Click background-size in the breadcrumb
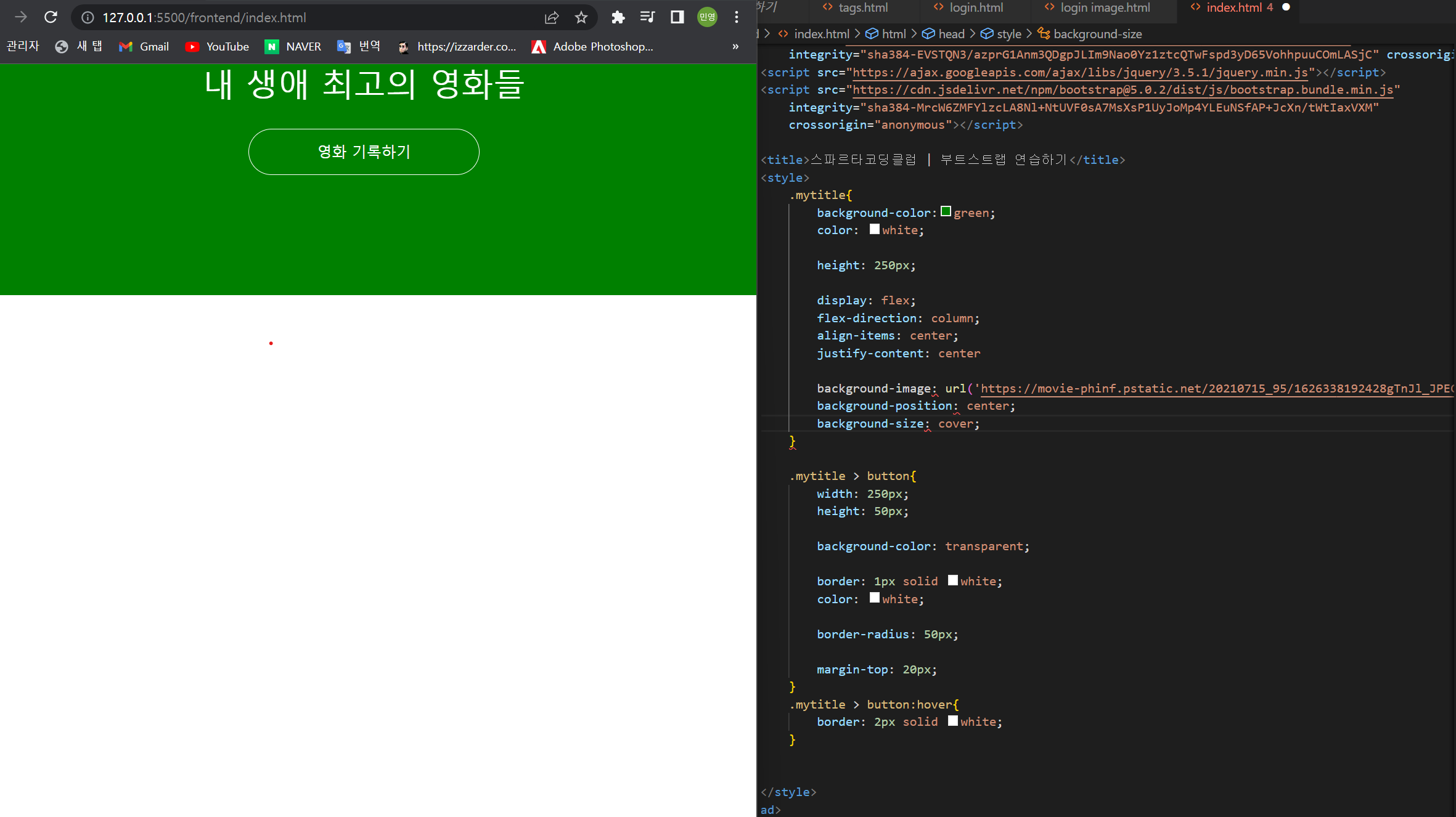The width and height of the screenshot is (1456, 817). [1090, 34]
